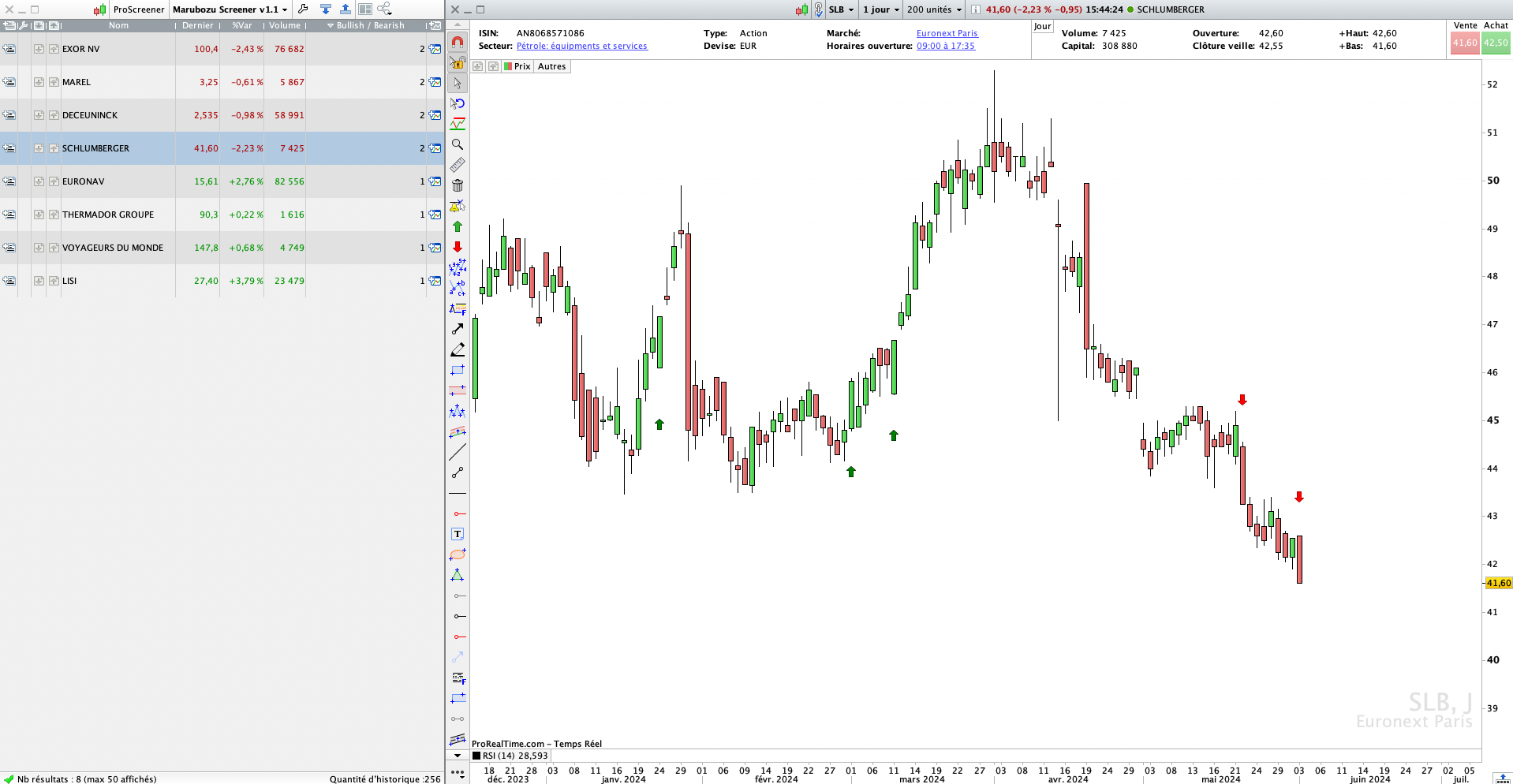This screenshot has width=1513, height=784.
Task: Open the more tools ellipsis menu
Action: click(458, 773)
